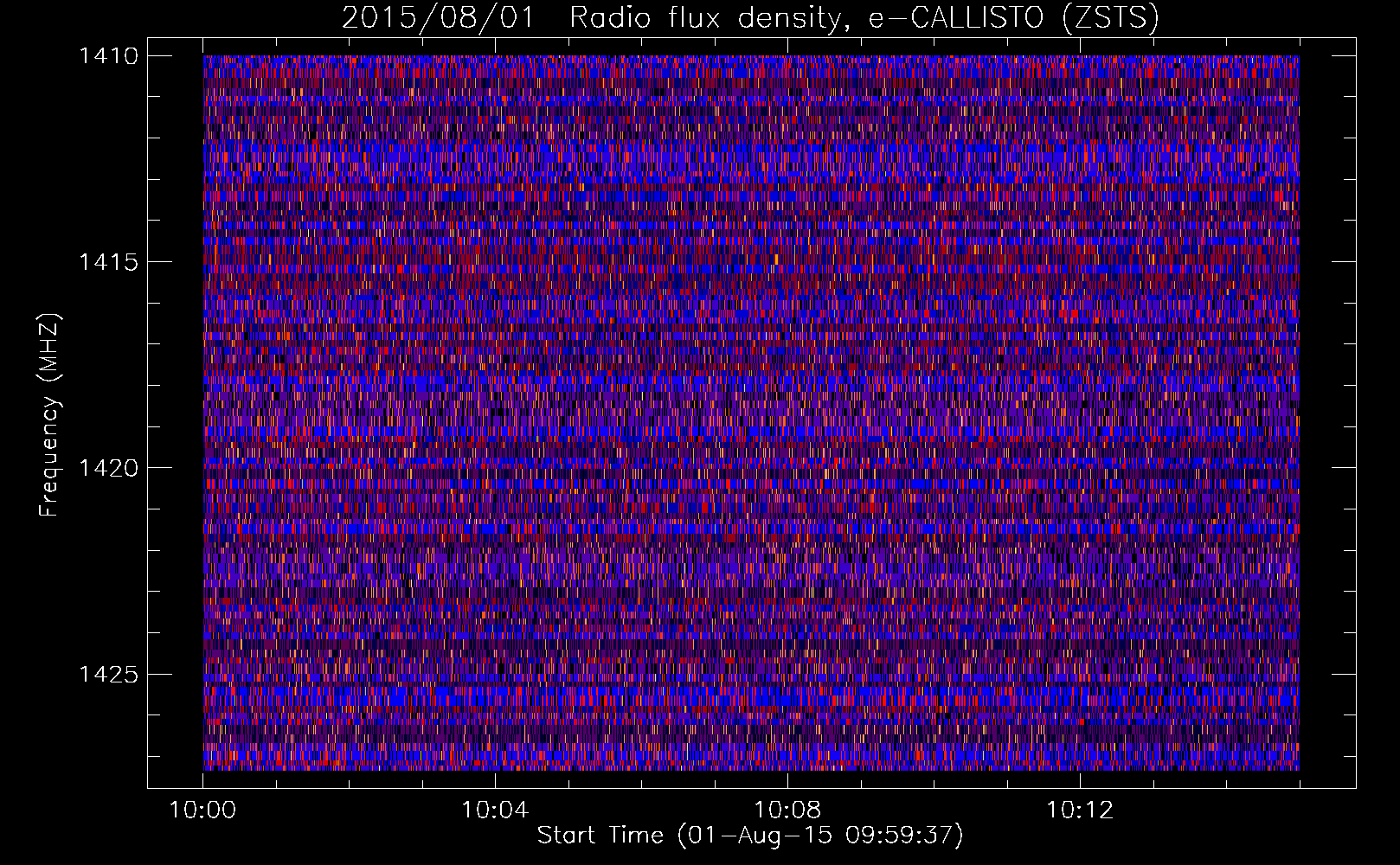Click the 10:08 time tick label
Screen dimensions: 1400x865
(x=787, y=811)
